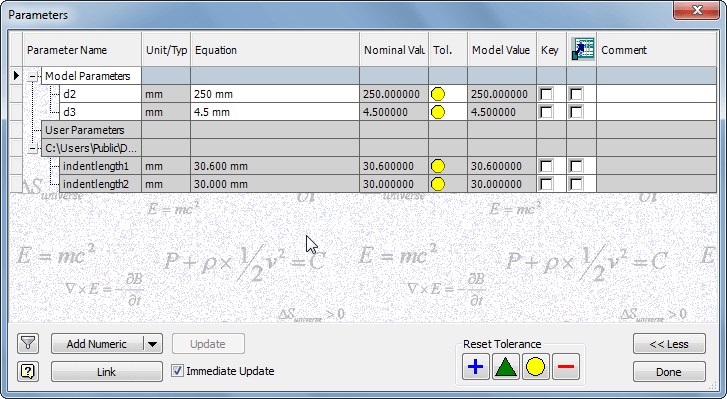Screen dimensions: 727x399
Task: Click the unit cell for d2
Action: [166, 94]
